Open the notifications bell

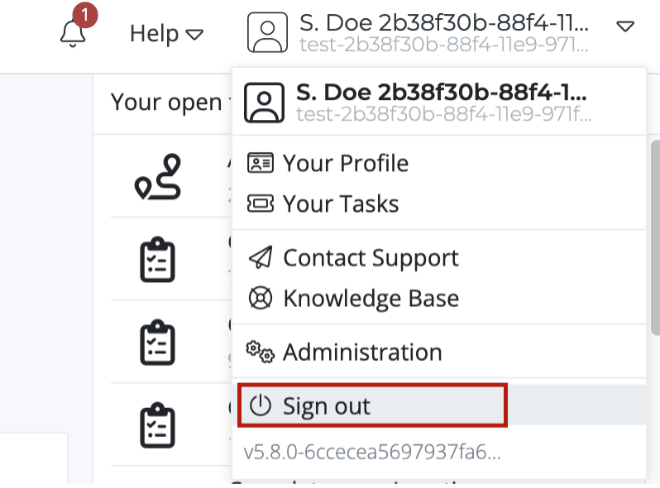click(73, 33)
